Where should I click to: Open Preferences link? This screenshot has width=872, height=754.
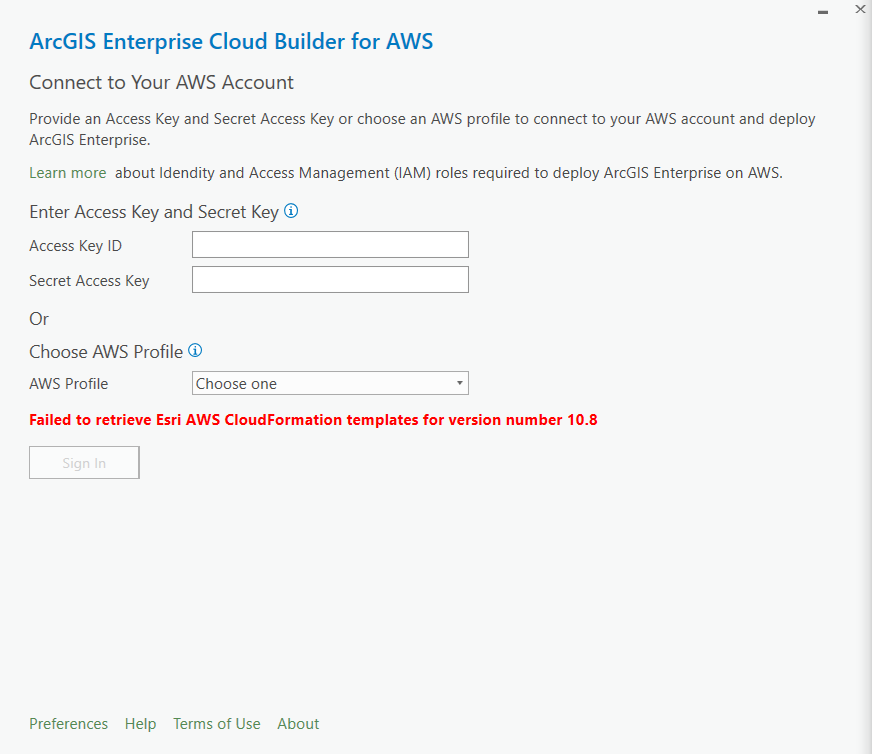coord(68,723)
